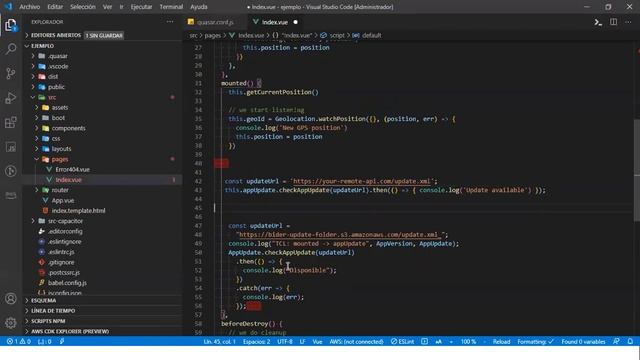Collapse the EJEMPLO project root
The image size is (640, 360).
(42, 46)
